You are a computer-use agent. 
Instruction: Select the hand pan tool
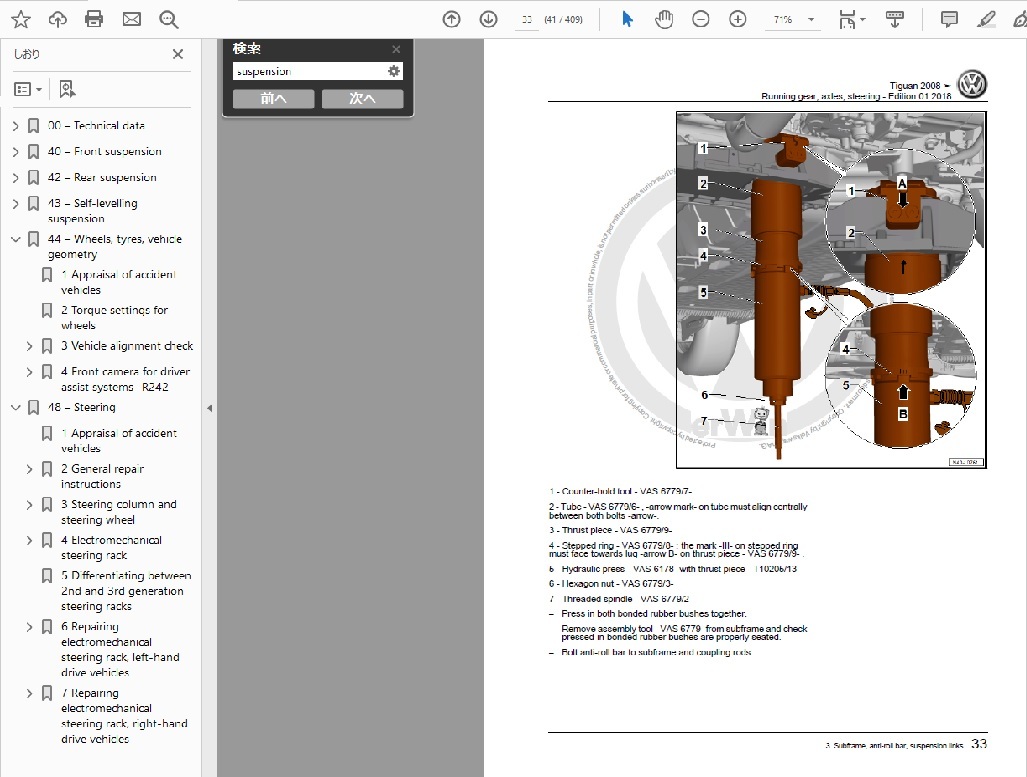click(x=663, y=20)
